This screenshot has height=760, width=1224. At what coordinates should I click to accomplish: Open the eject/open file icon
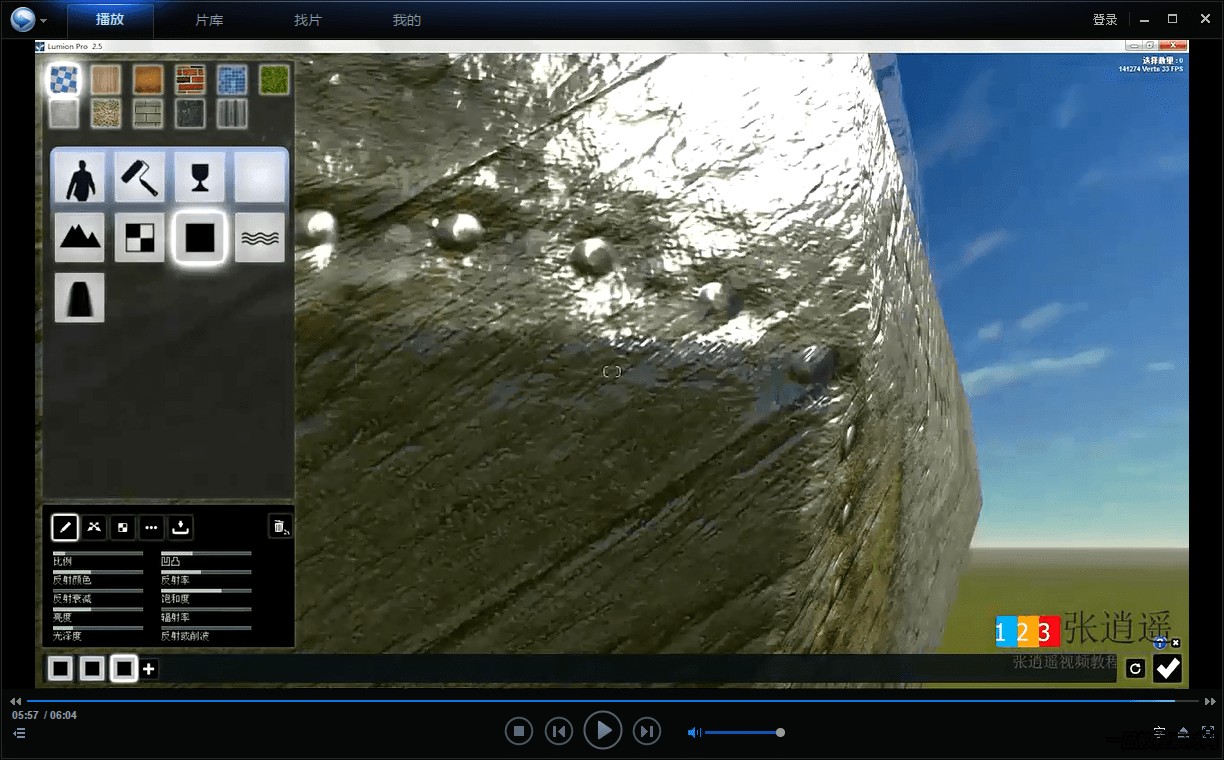[1184, 733]
